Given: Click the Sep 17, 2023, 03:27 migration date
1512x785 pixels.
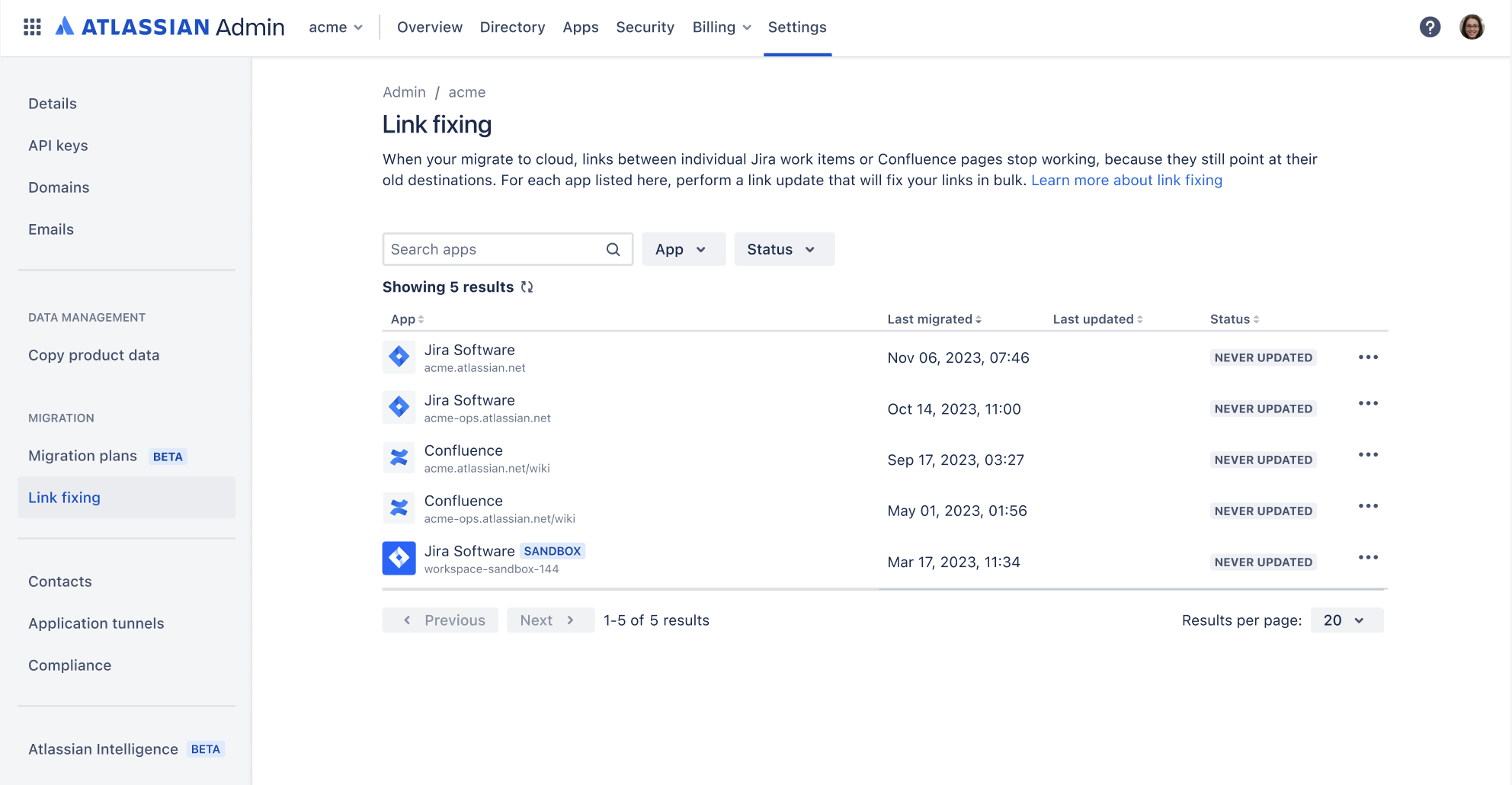Looking at the screenshot, I should (x=956, y=460).
